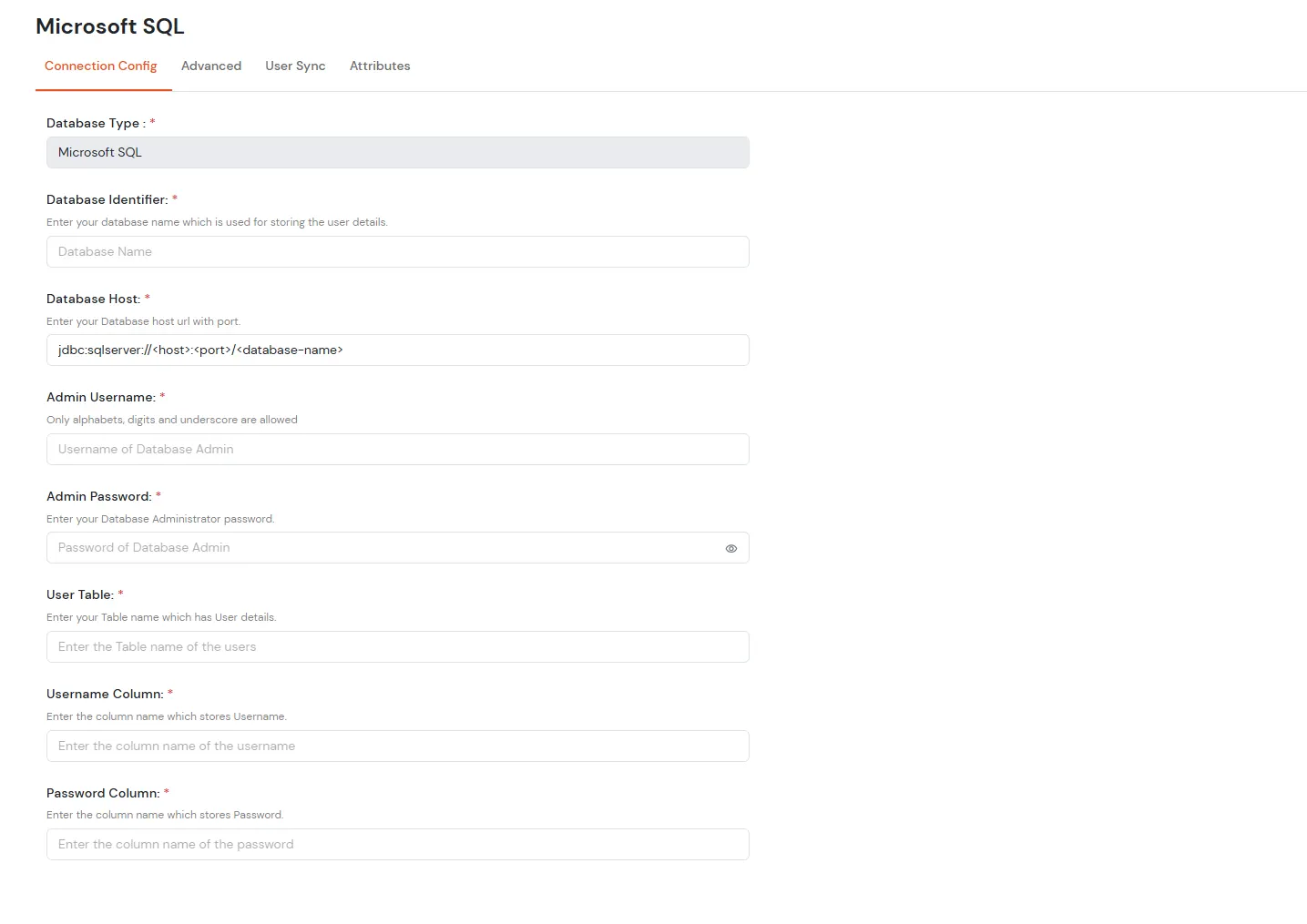Focus the password column name input

coord(398,845)
